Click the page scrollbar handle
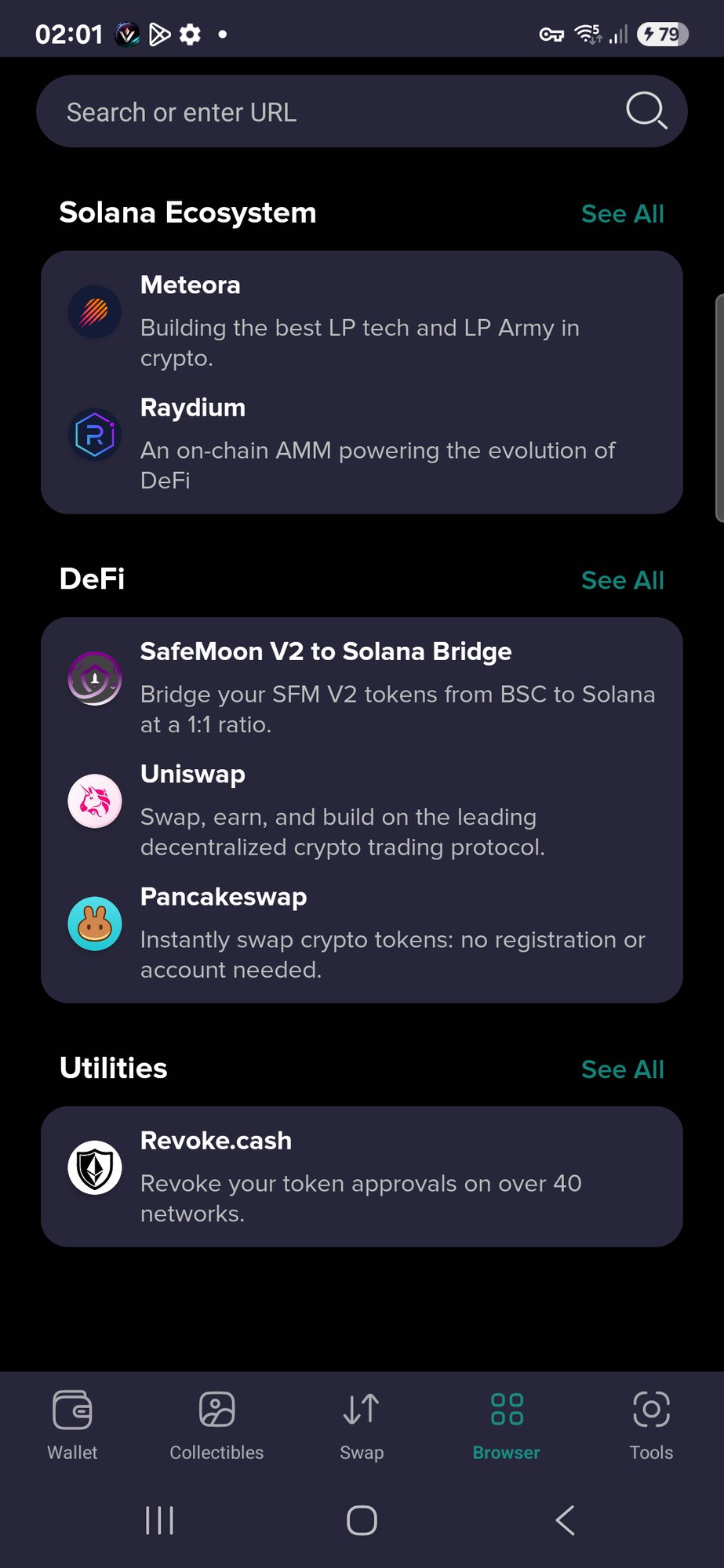 (x=719, y=408)
